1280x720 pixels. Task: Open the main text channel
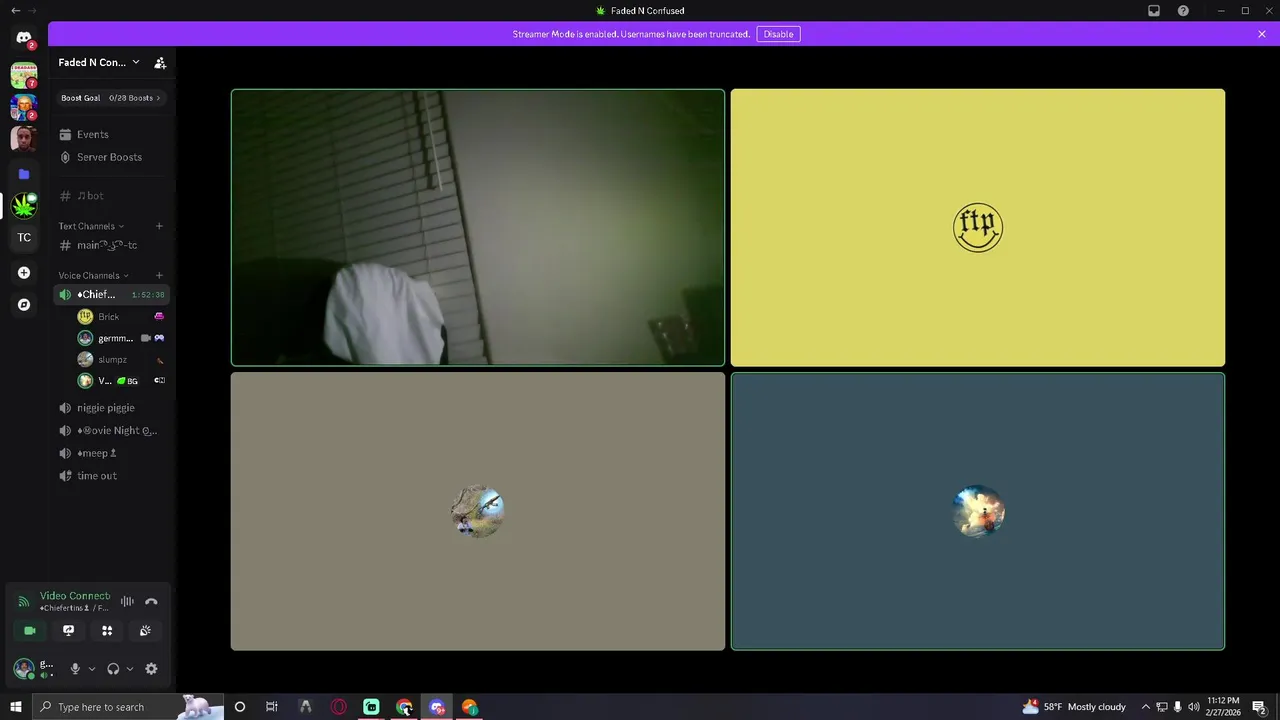tap(111, 245)
